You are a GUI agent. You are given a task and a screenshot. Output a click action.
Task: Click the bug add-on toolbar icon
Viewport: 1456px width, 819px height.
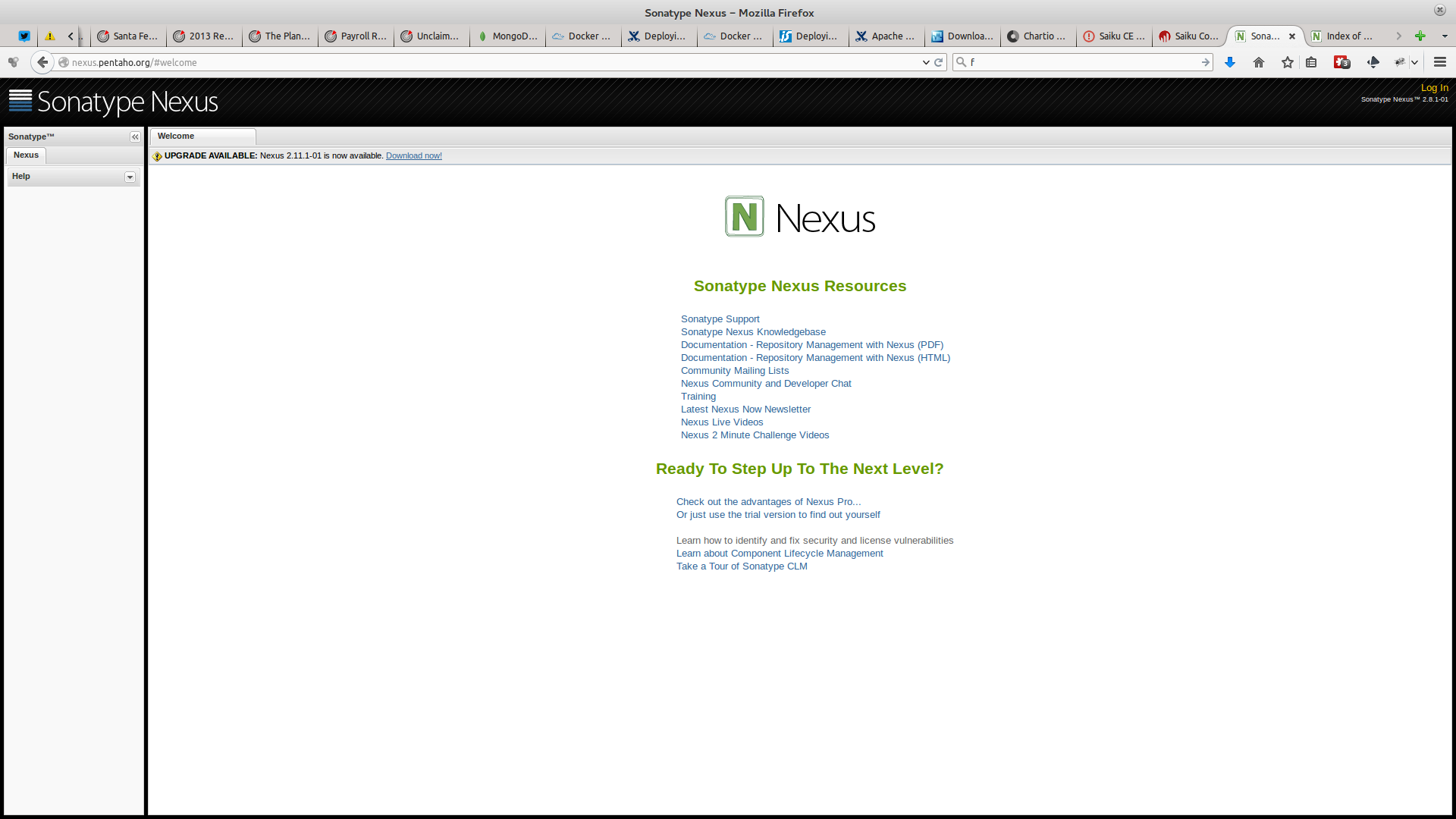tap(1399, 62)
